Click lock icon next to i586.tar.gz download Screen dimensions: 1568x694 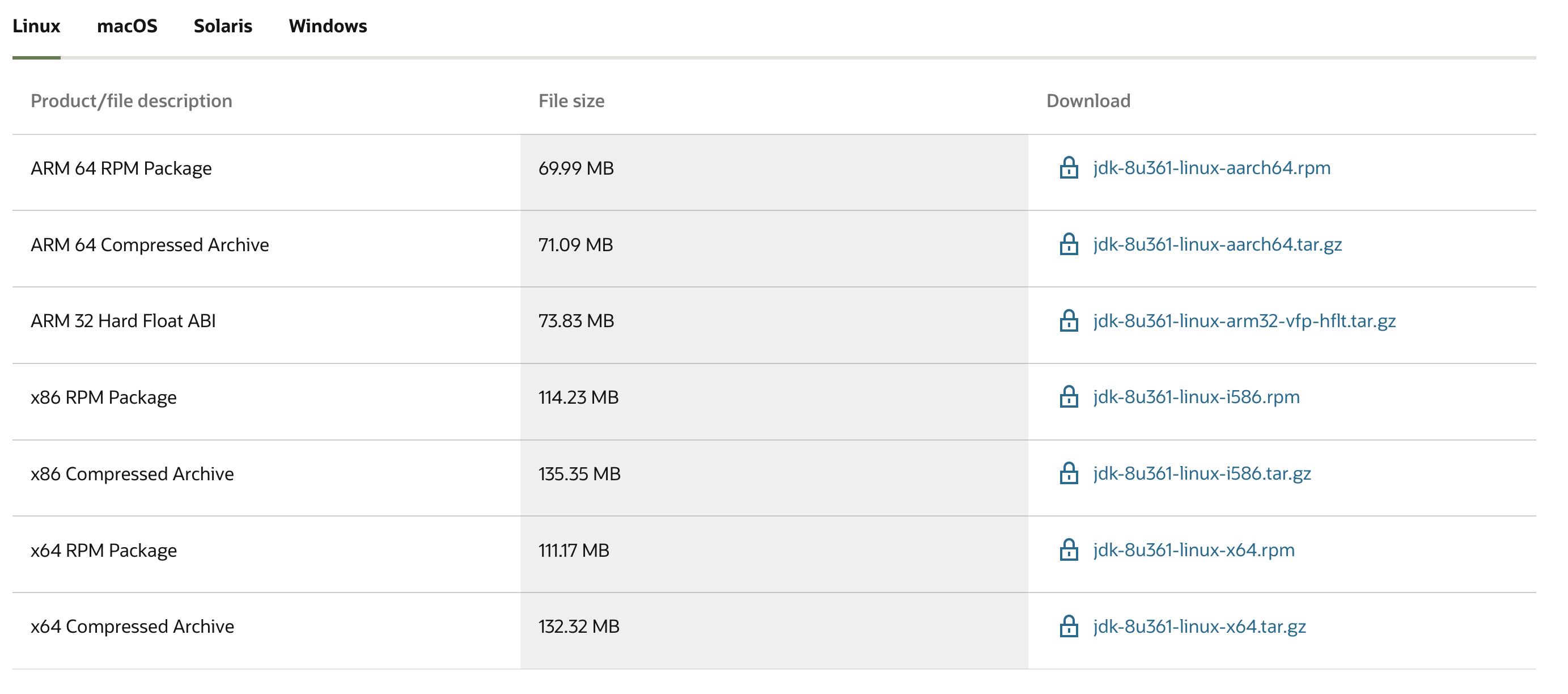tap(1068, 473)
